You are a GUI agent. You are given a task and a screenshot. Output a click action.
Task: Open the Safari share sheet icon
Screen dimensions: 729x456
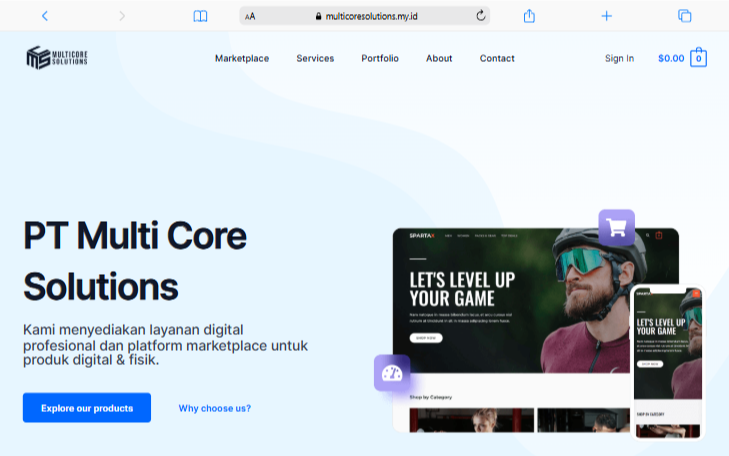[529, 16]
